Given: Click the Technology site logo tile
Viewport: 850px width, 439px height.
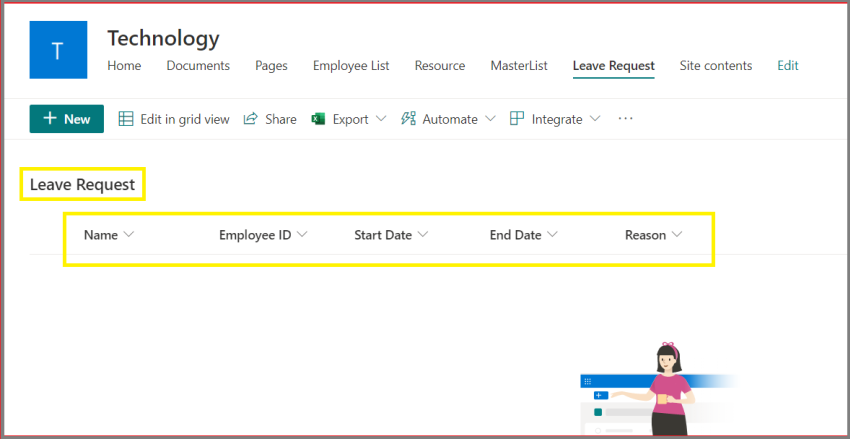Looking at the screenshot, I should point(58,49).
